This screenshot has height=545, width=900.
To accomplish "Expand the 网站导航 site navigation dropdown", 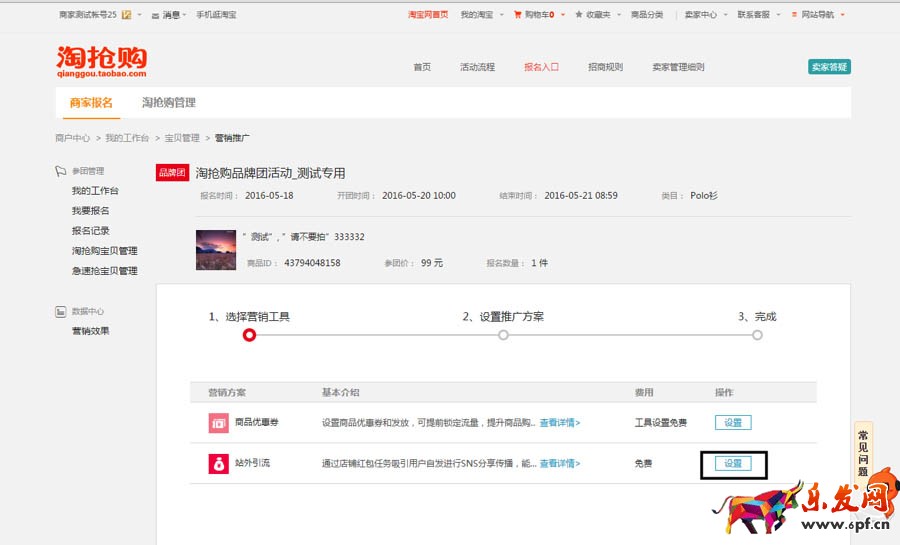I will [823, 15].
